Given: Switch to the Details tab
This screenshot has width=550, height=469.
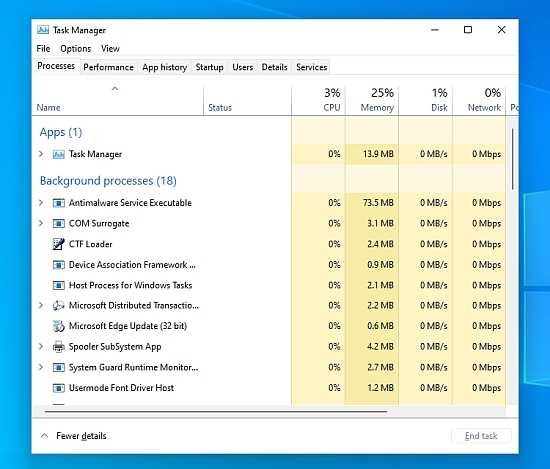Looking at the screenshot, I should (x=274, y=67).
